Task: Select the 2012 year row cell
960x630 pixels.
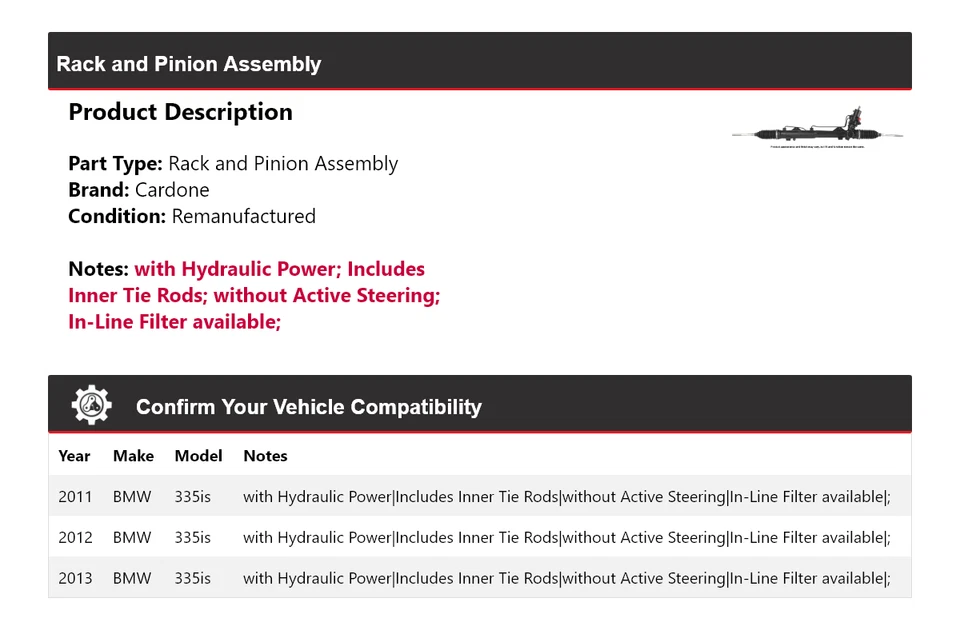Action: tap(75, 538)
